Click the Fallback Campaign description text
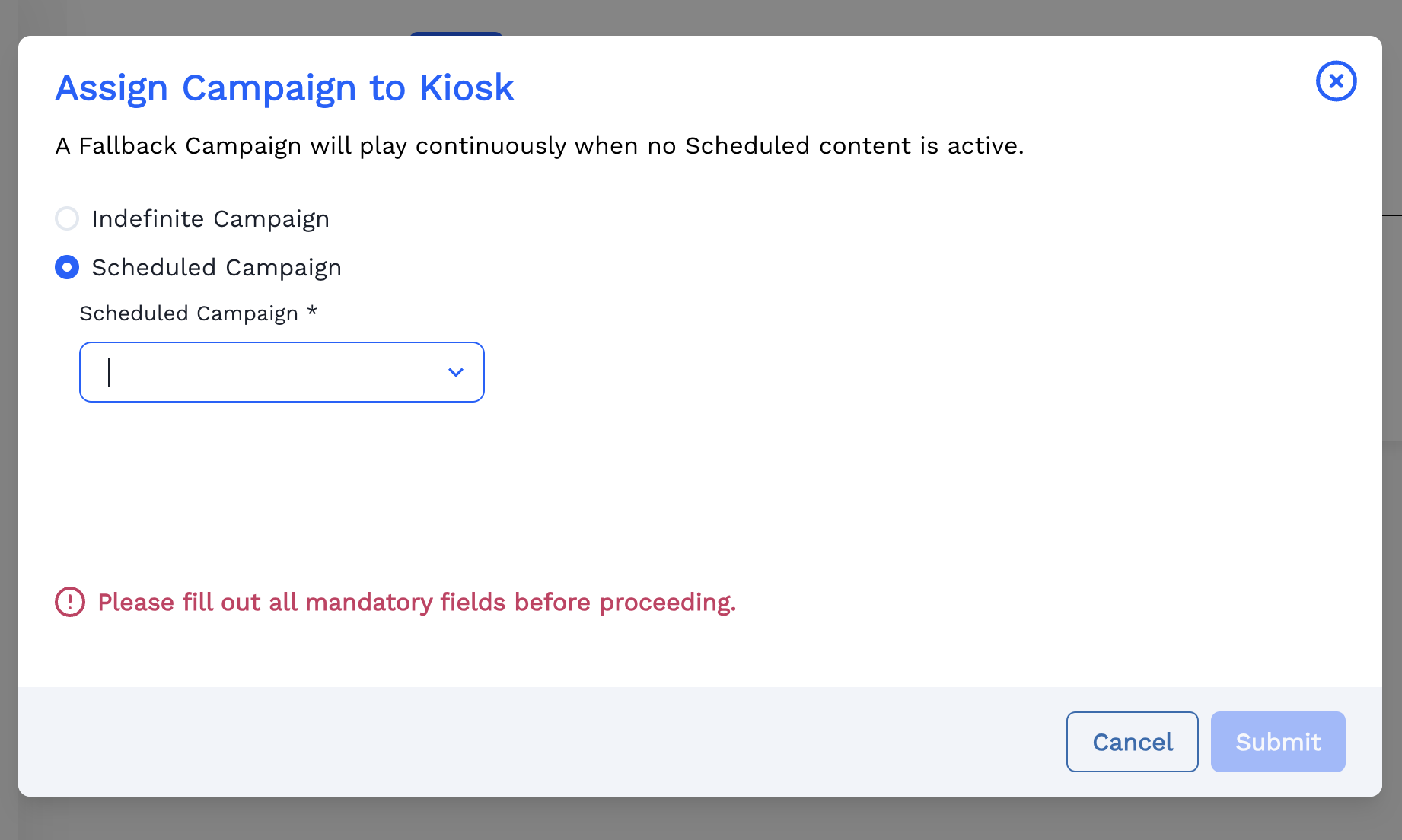Viewport: 1402px width, 840px height. pyautogui.click(x=539, y=146)
